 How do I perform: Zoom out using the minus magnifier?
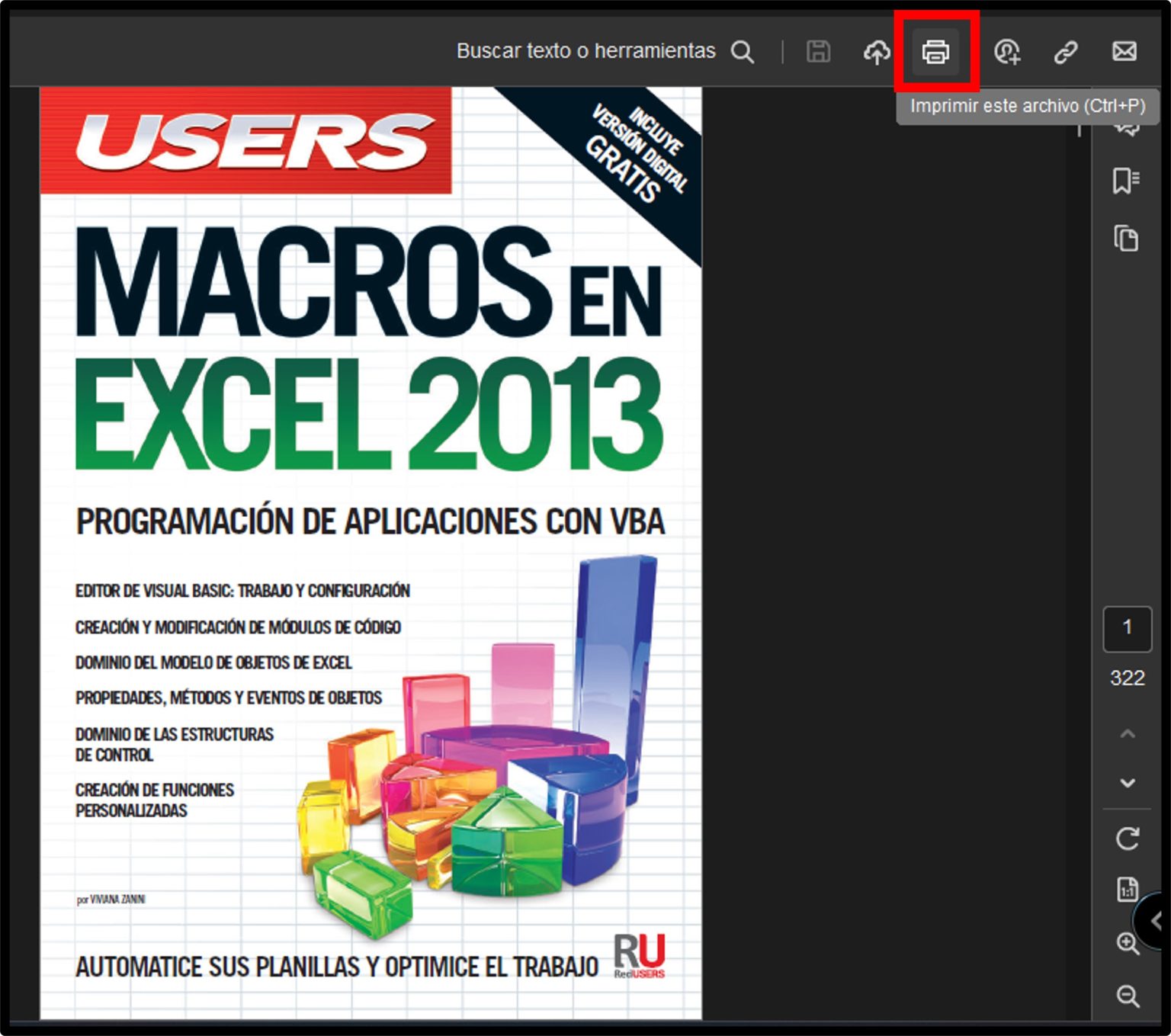tap(1128, 995)
